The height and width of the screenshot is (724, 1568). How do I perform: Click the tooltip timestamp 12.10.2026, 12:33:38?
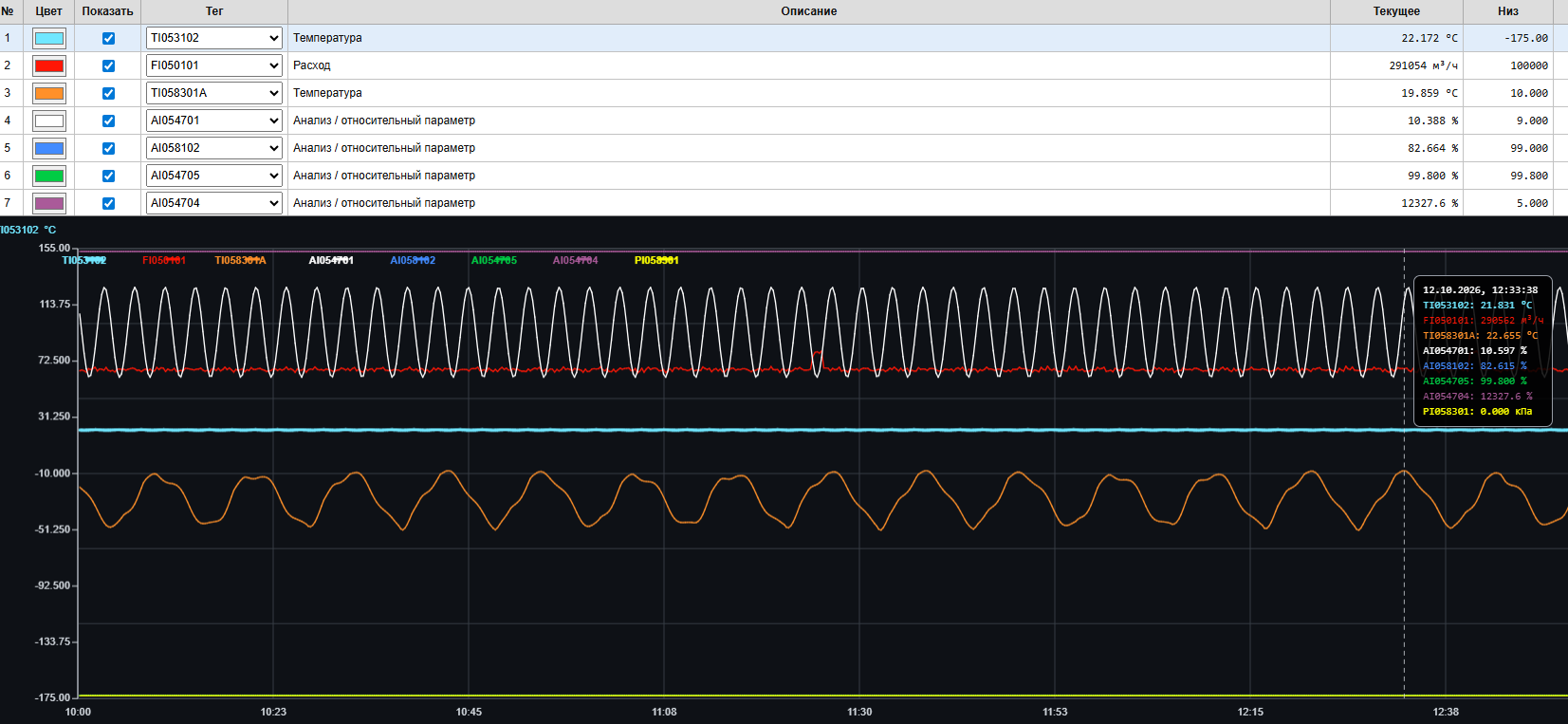tap(1480, 290)
